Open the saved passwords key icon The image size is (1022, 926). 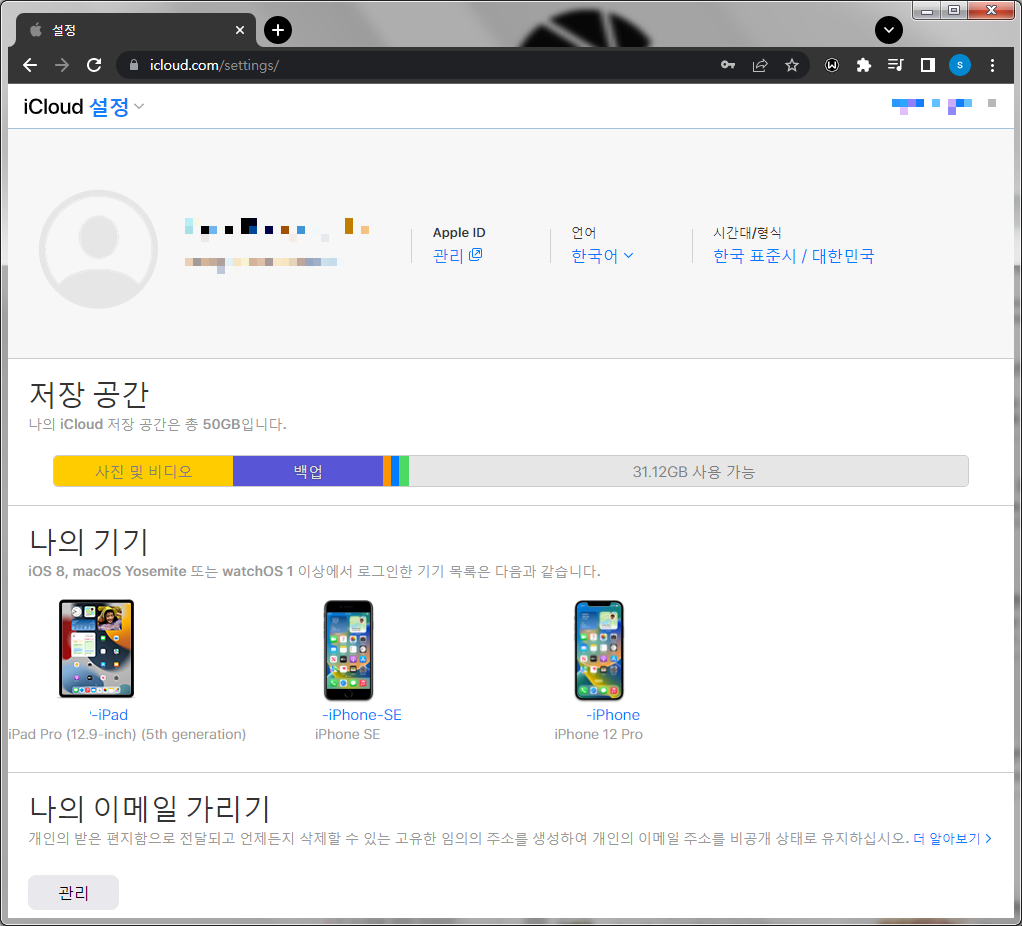pos(728,65)
